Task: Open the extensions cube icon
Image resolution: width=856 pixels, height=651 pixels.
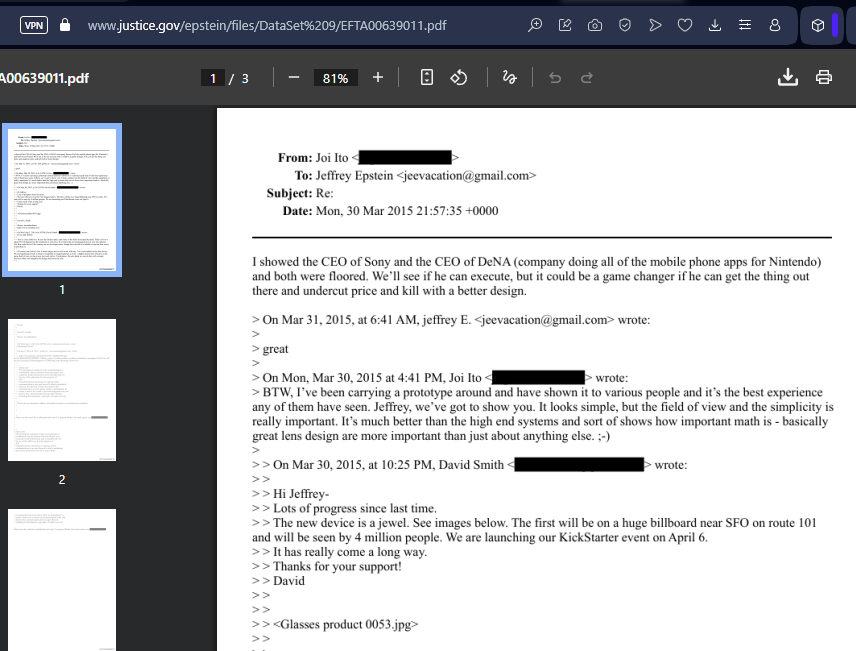Action: pyautogui.click(x=818, y=25)
